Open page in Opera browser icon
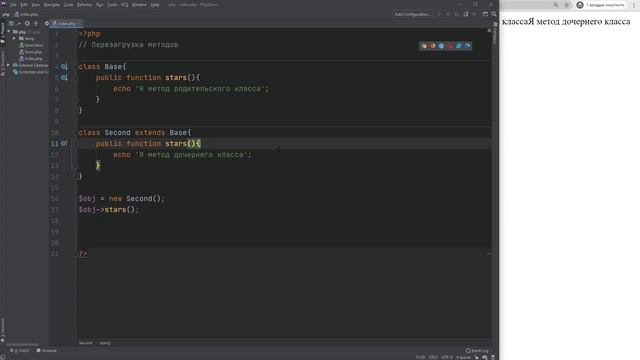Screen dimensions: 640x360 450,46
